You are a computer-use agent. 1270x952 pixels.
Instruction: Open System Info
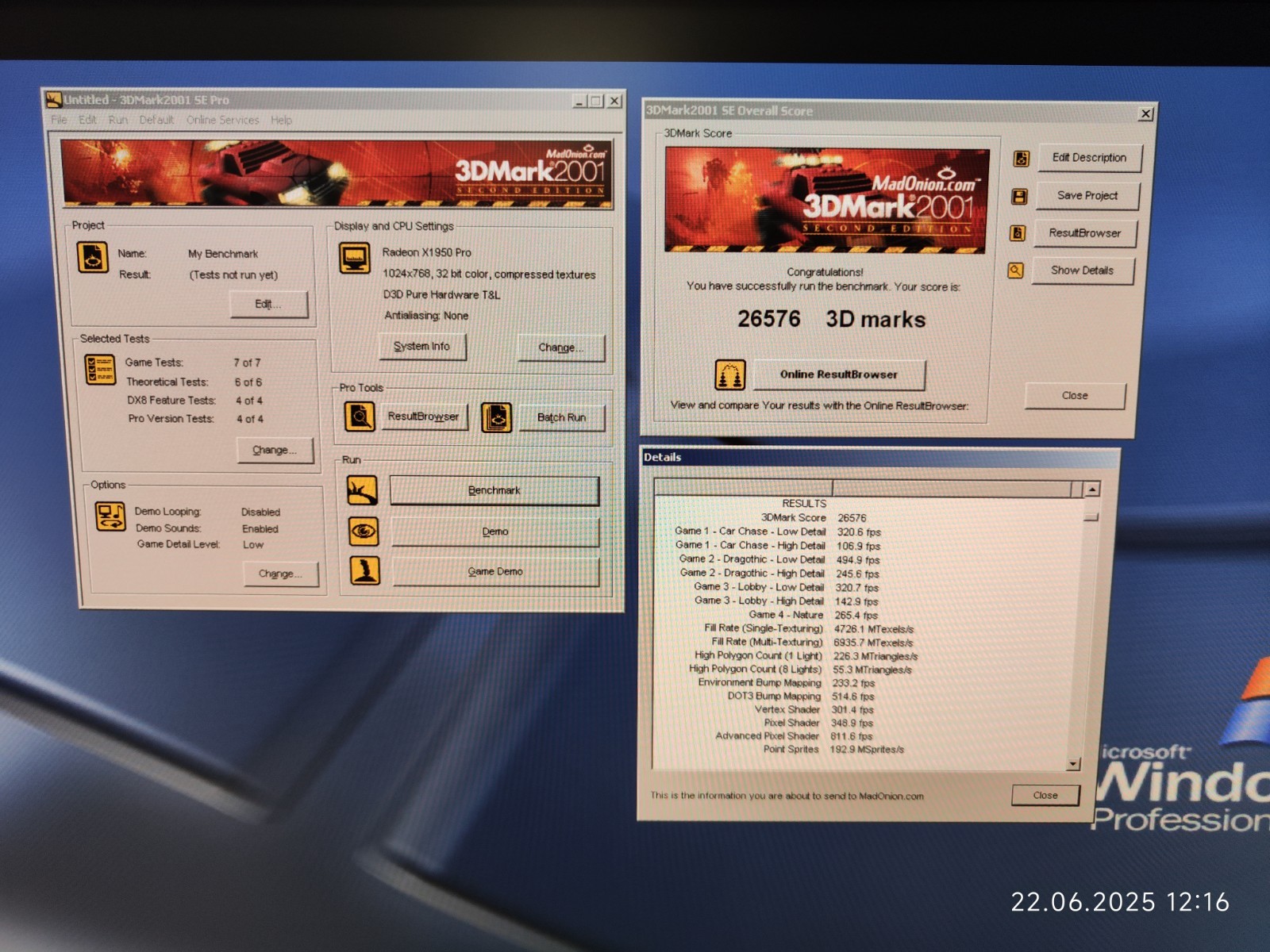click(421, 347)
